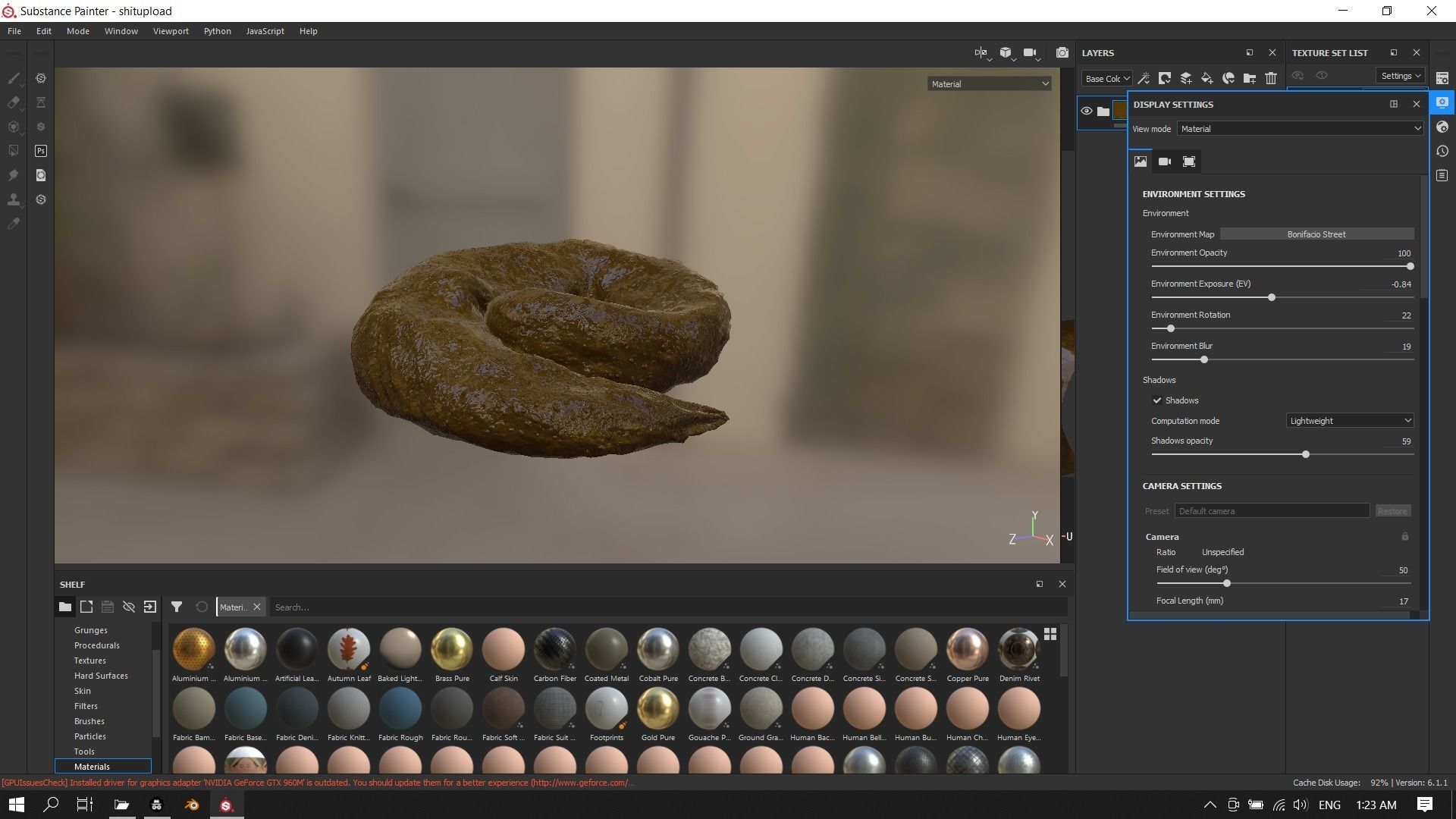Click the Shadows opacity slider handle
Image resolution: width=1456 pixels, height=819 pixels.
(x=1306, y=454)
